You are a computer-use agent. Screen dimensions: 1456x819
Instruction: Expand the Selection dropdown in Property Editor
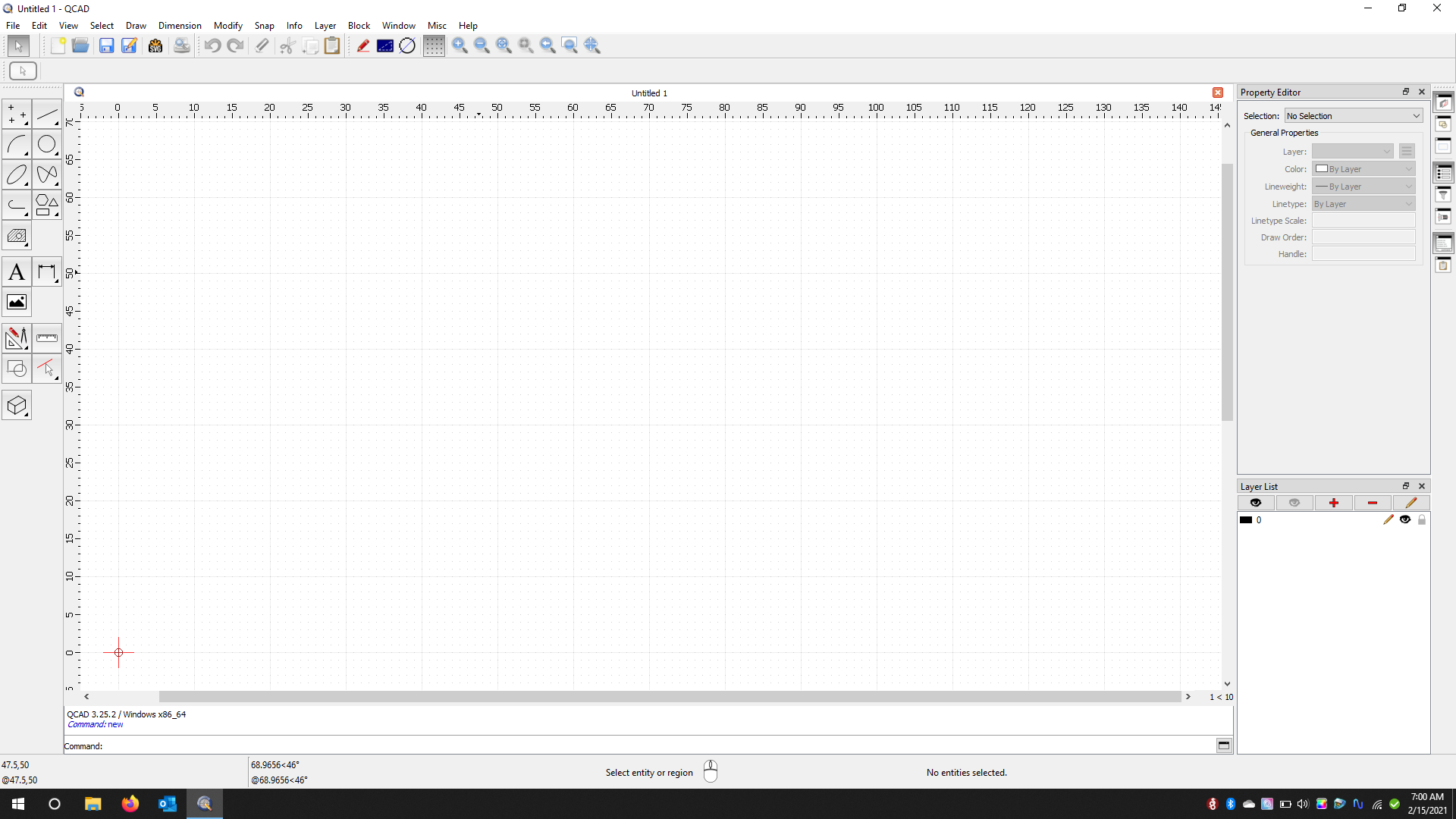1353,116
